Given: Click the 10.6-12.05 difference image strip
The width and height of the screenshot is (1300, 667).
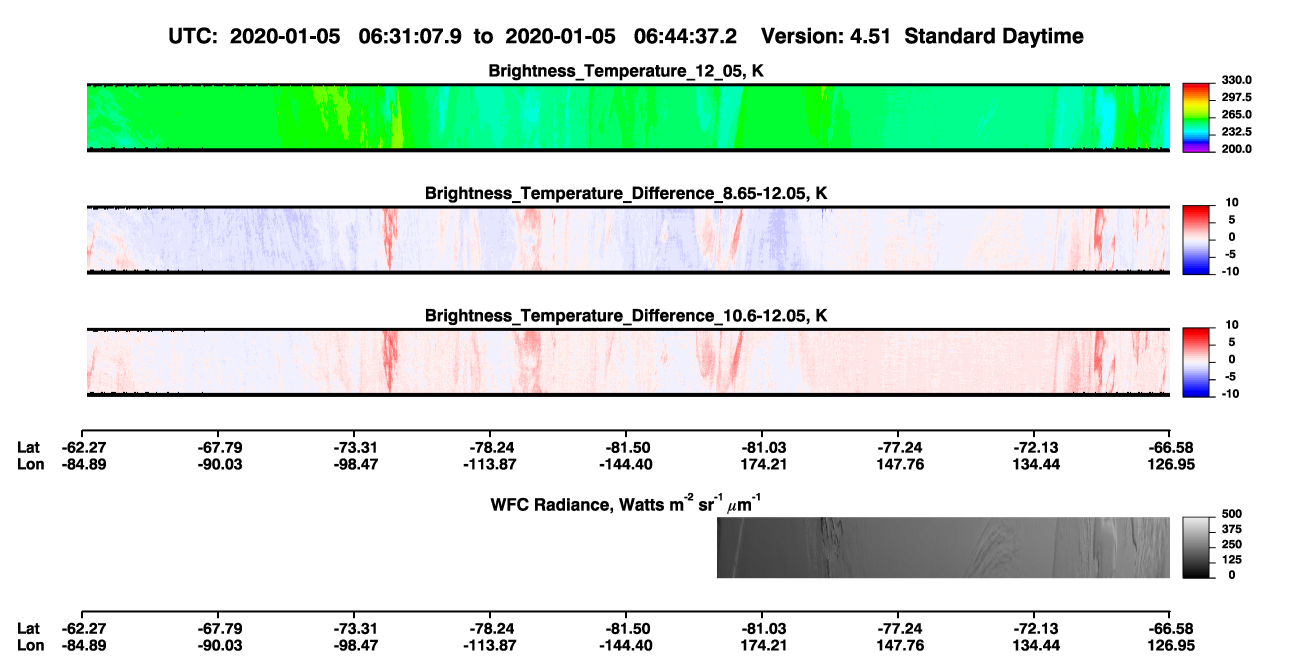Looking at the screenshot, I should click(628, 362).
